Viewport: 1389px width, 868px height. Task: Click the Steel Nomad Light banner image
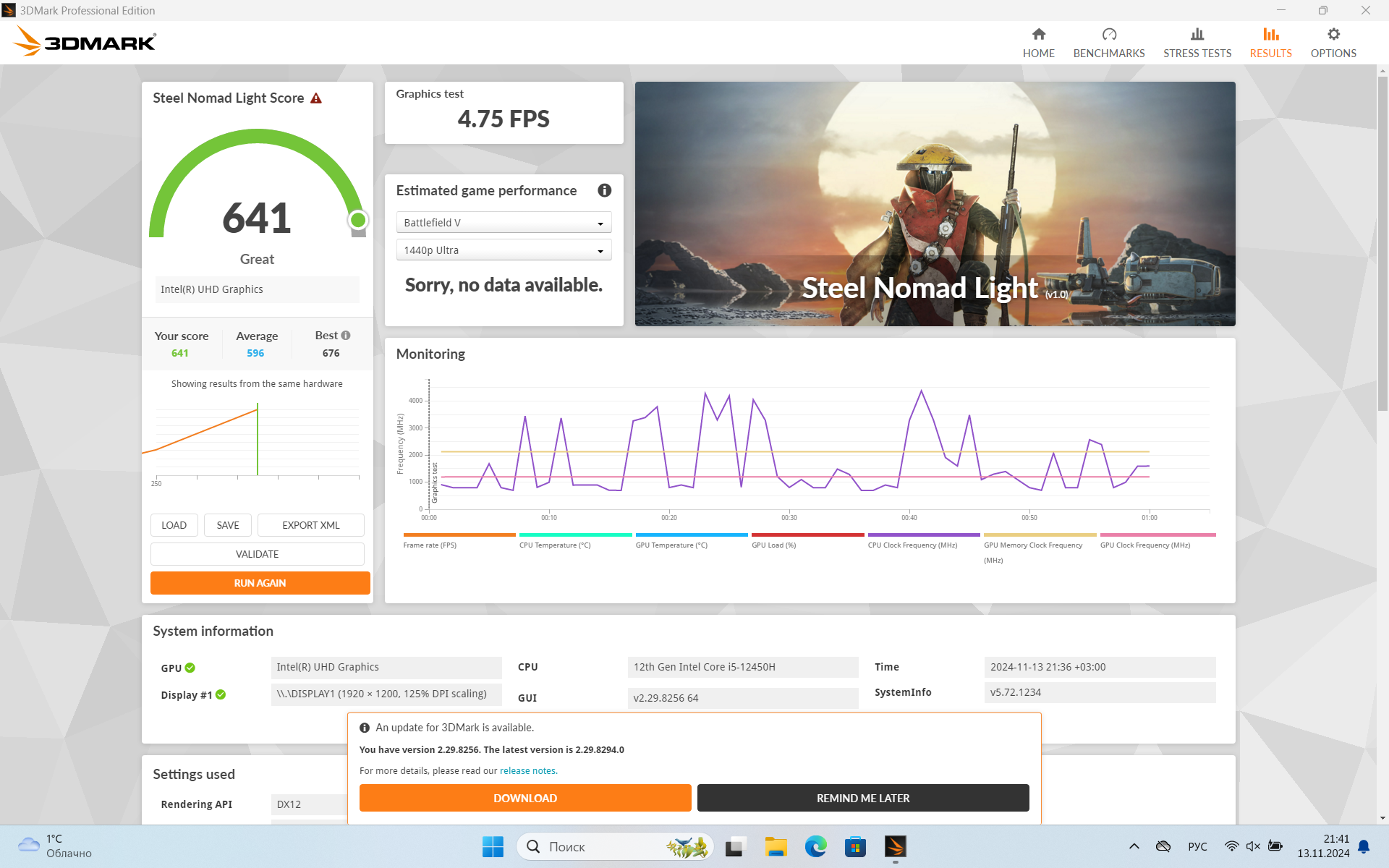pyautogui.click(x=935, y=204)
